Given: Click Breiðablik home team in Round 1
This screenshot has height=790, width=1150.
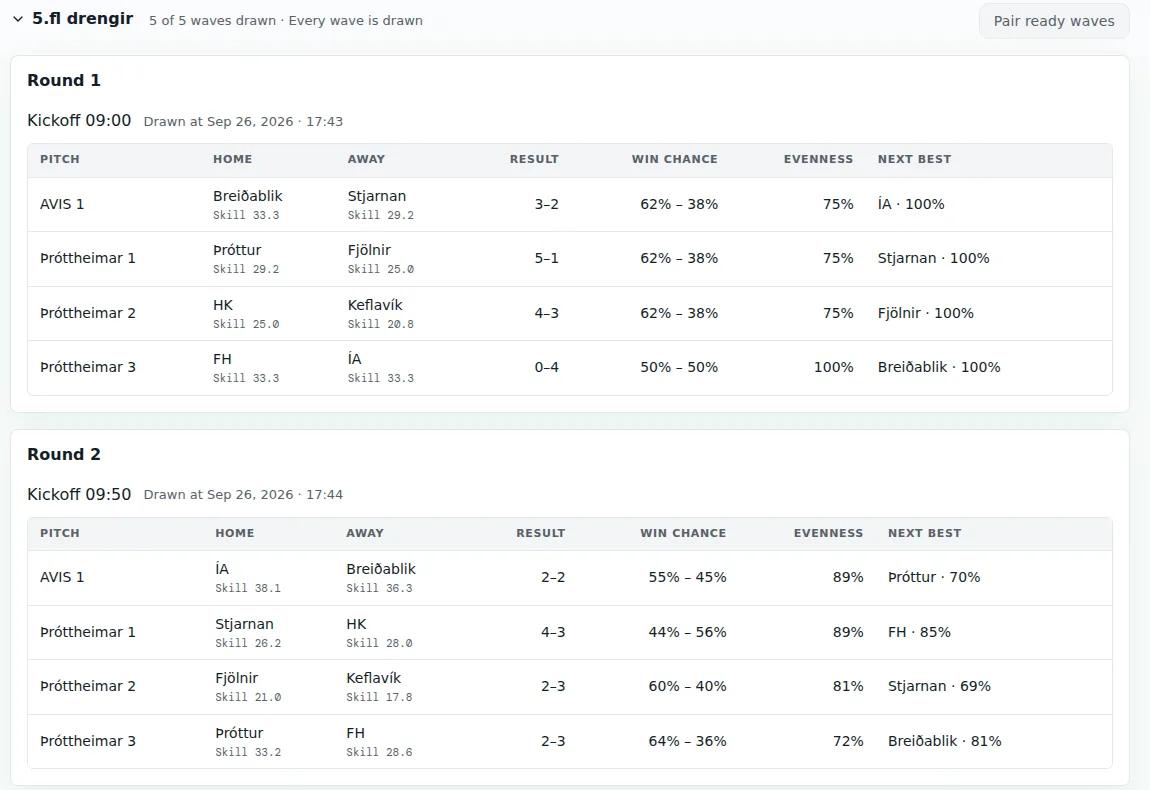Looking at the screenshot, I should 247,196.
